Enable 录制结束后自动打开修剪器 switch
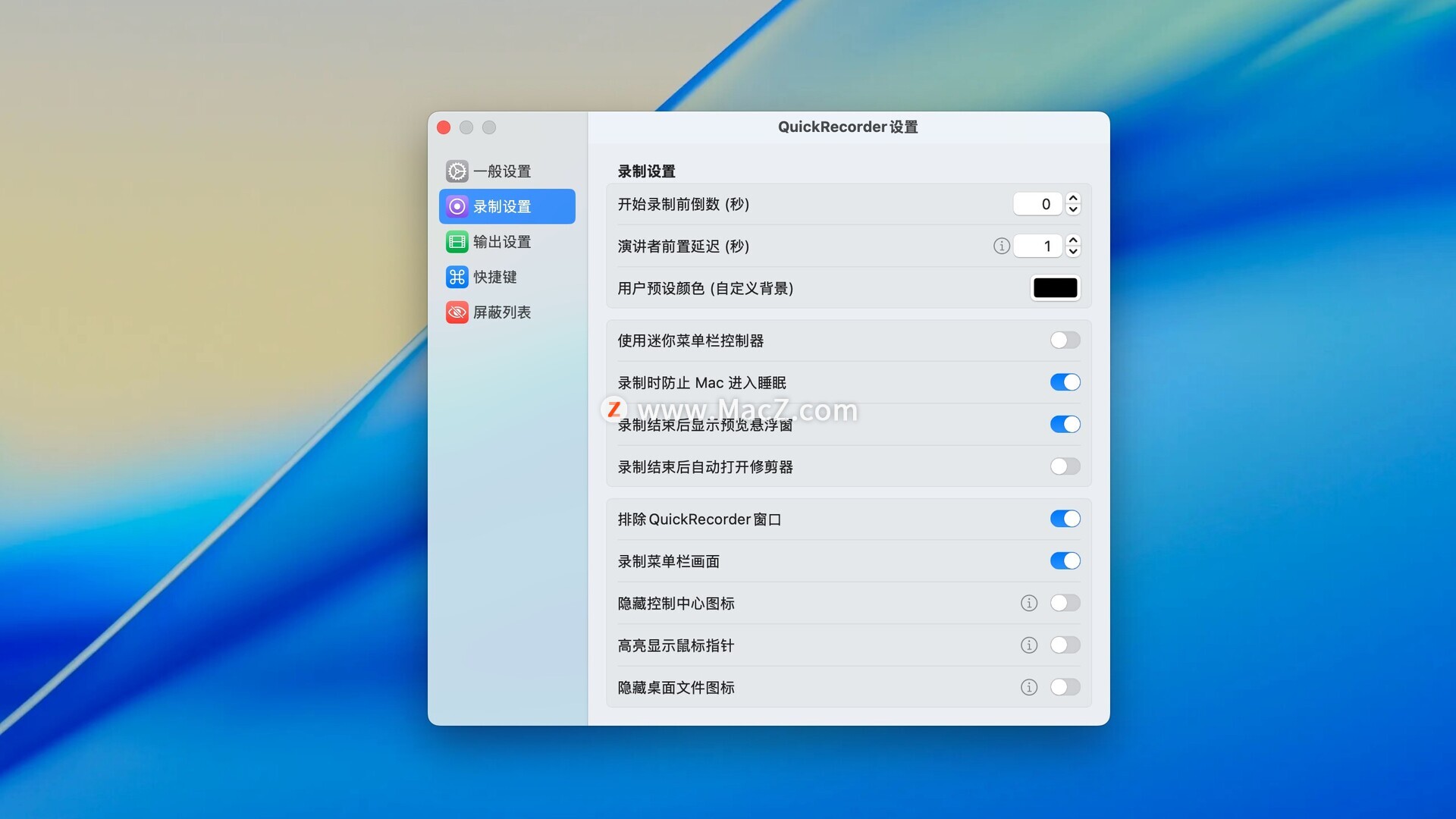Screen dimensions: 1456x819 pyautogui.click(x=1065, y=466)
